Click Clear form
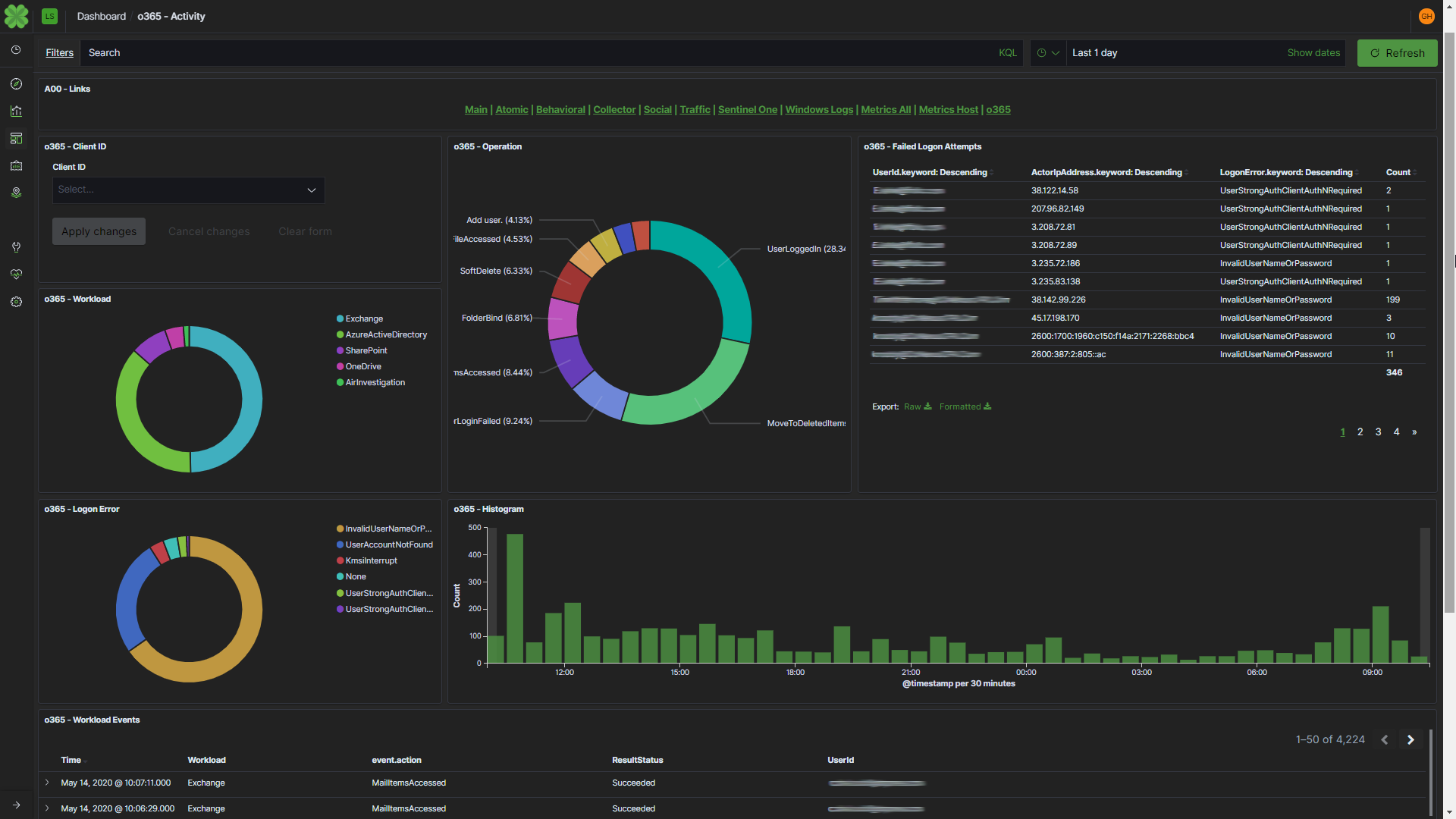Screen dimensions: 1456x819 pos(305,231)
